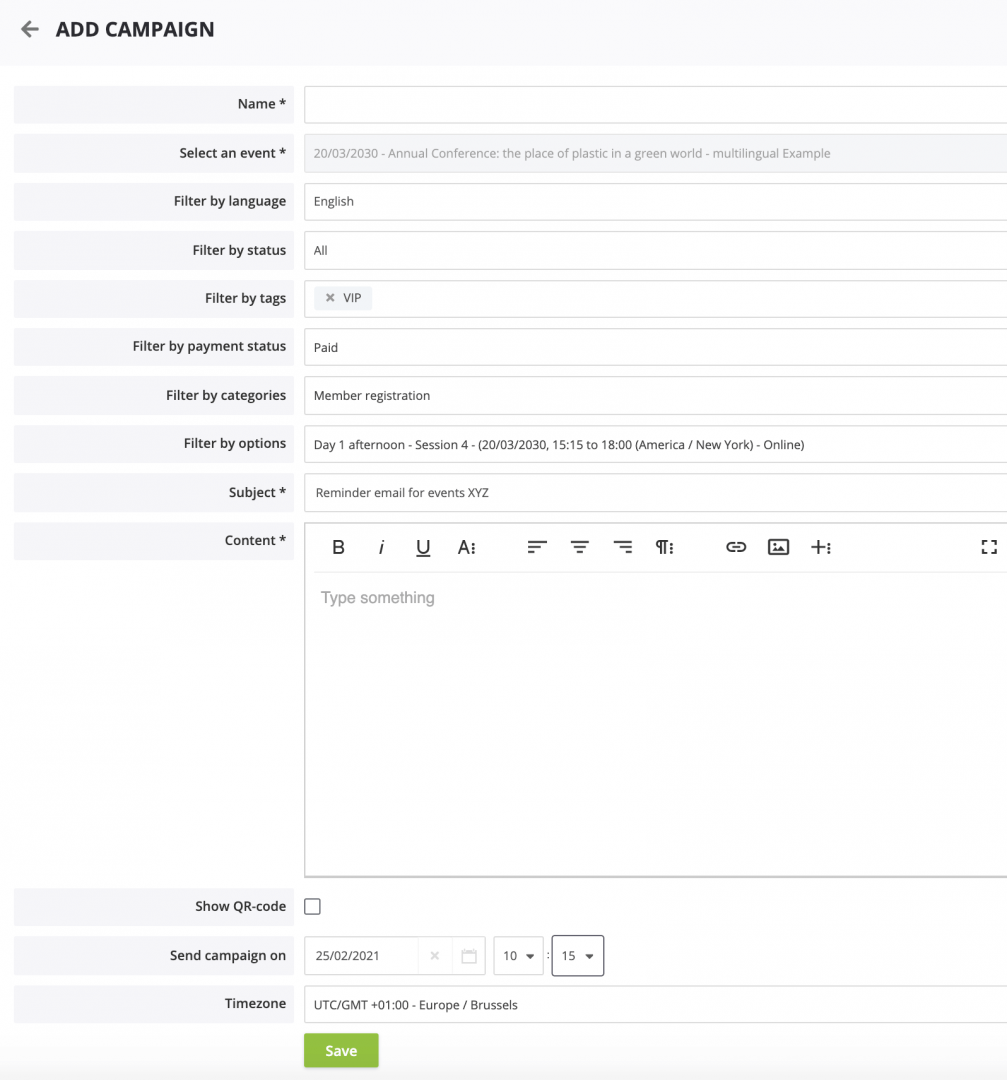Expand the editor to fullscreen mode

989,547
